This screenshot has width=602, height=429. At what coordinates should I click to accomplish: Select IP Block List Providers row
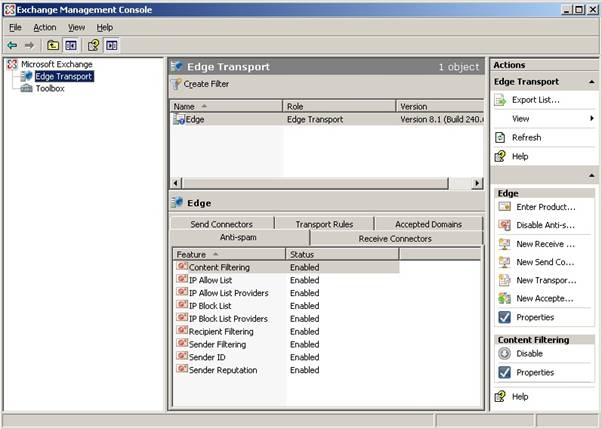pos(286,319)
